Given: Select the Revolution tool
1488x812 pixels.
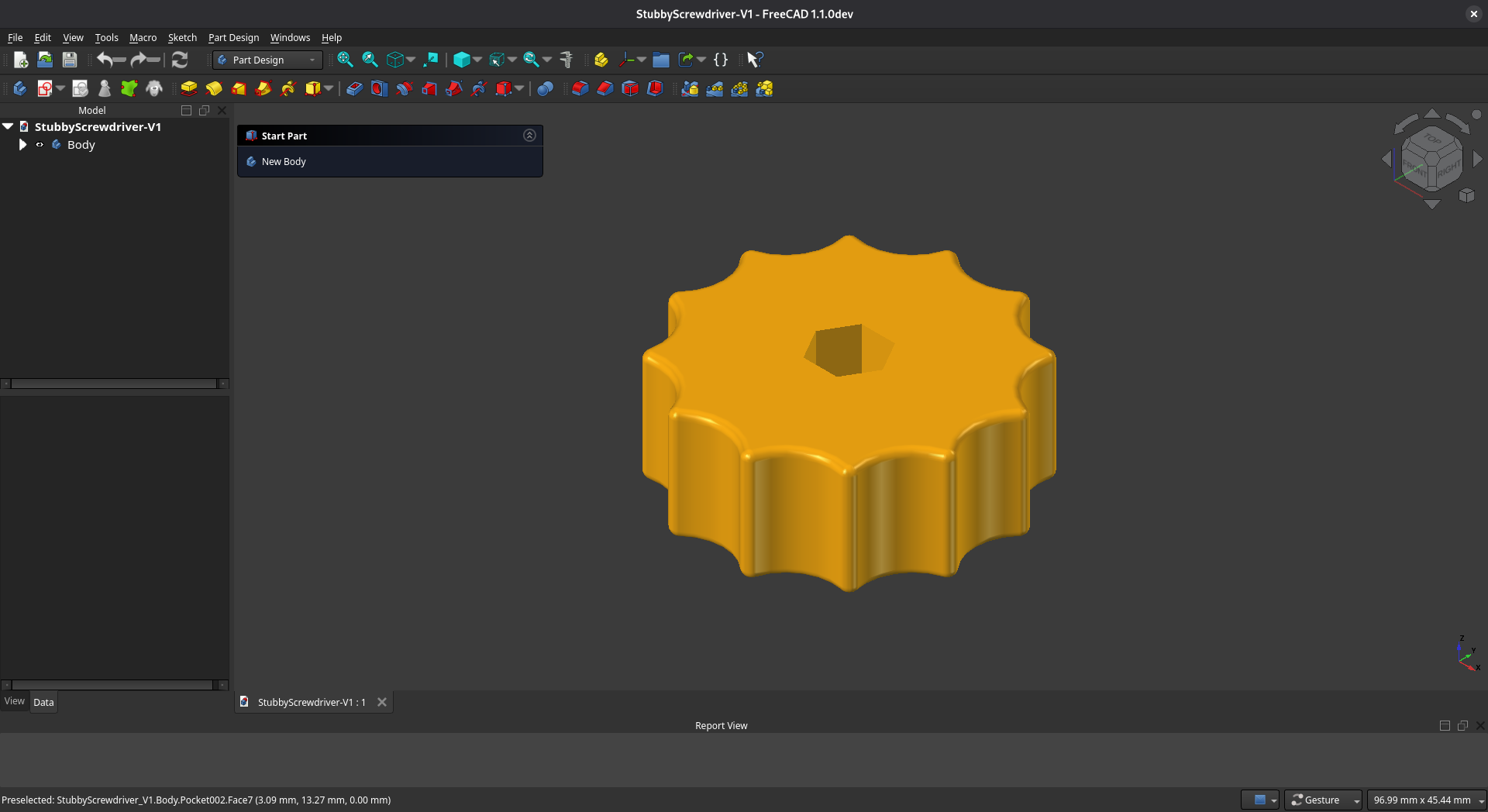Looking at the screenshot, I should (214, 88).
